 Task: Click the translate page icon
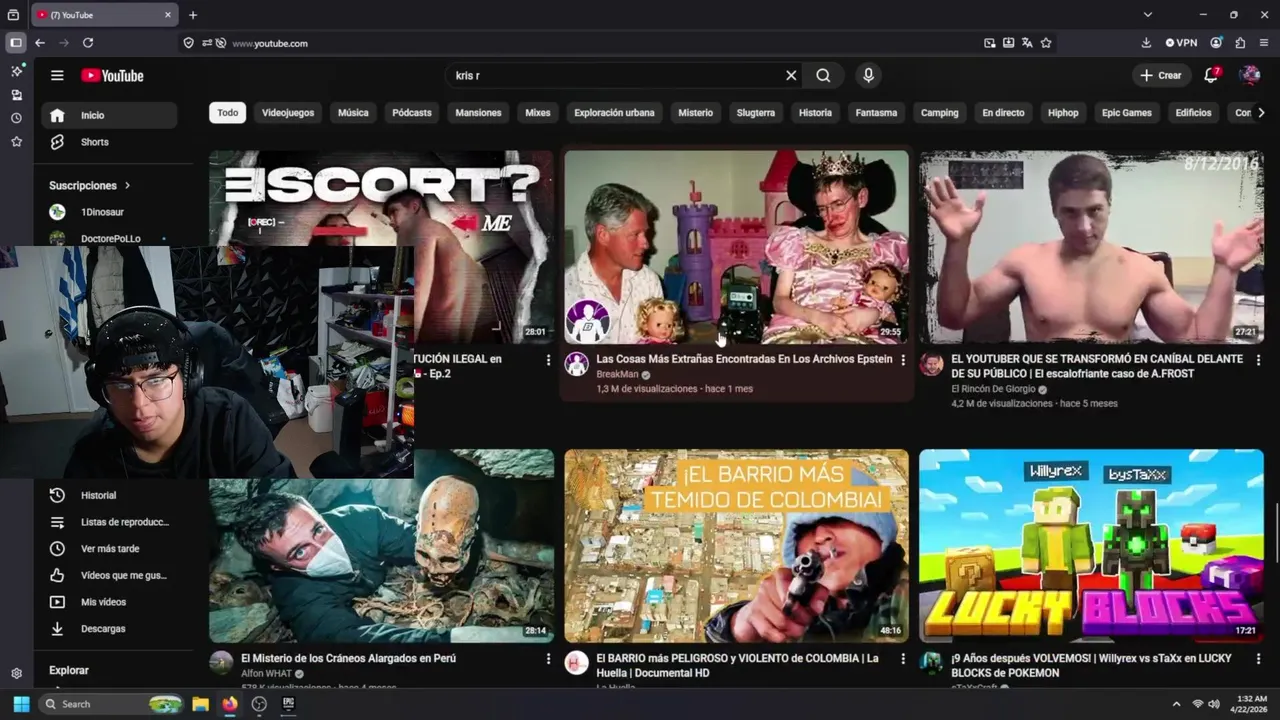tap(1027, 43)
